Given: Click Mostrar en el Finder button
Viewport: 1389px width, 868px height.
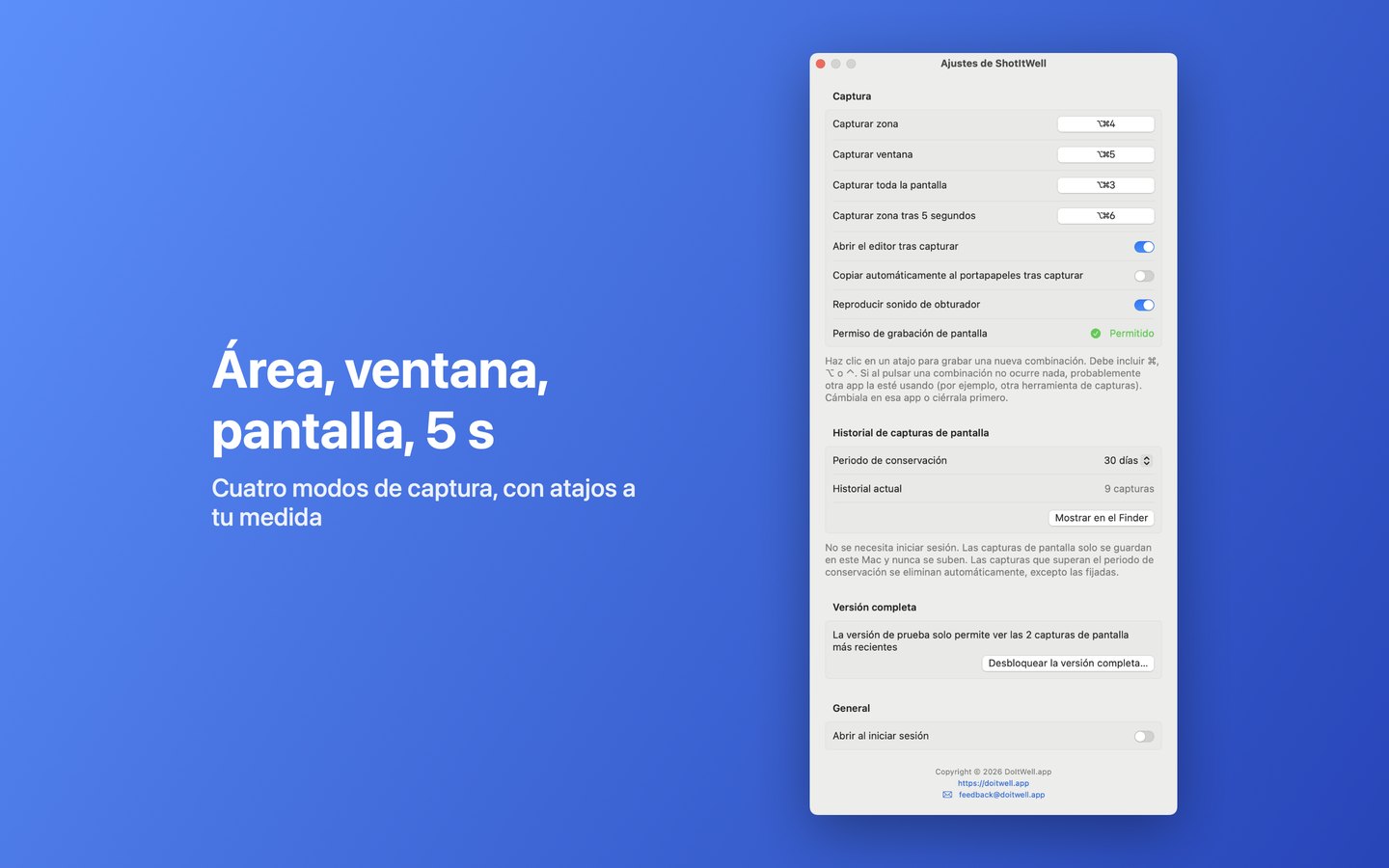Looking at the screenshot, I should (x=1102, y=518).
